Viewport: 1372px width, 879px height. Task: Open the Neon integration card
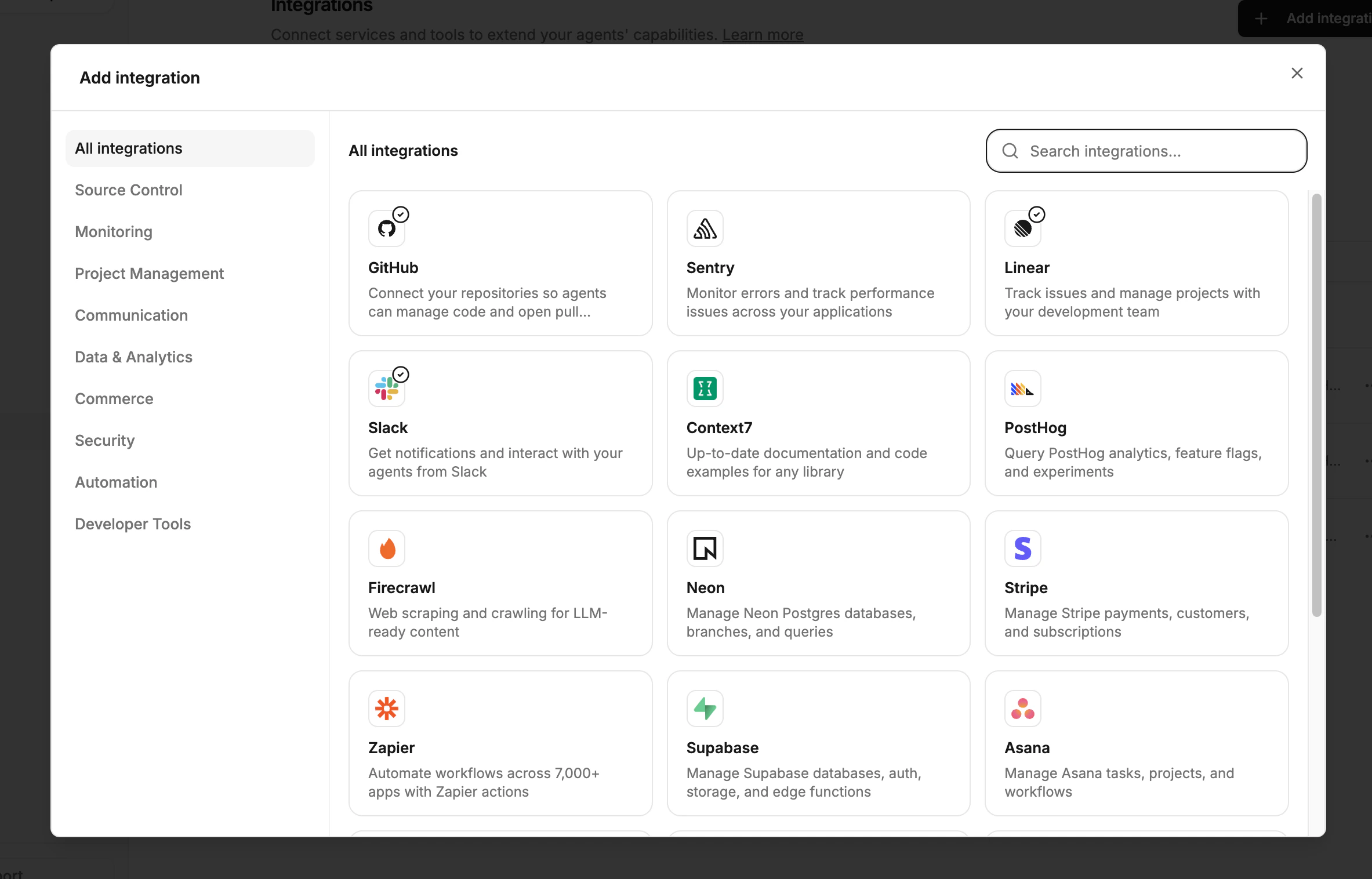pyautogui.click(x=818, y=583)
